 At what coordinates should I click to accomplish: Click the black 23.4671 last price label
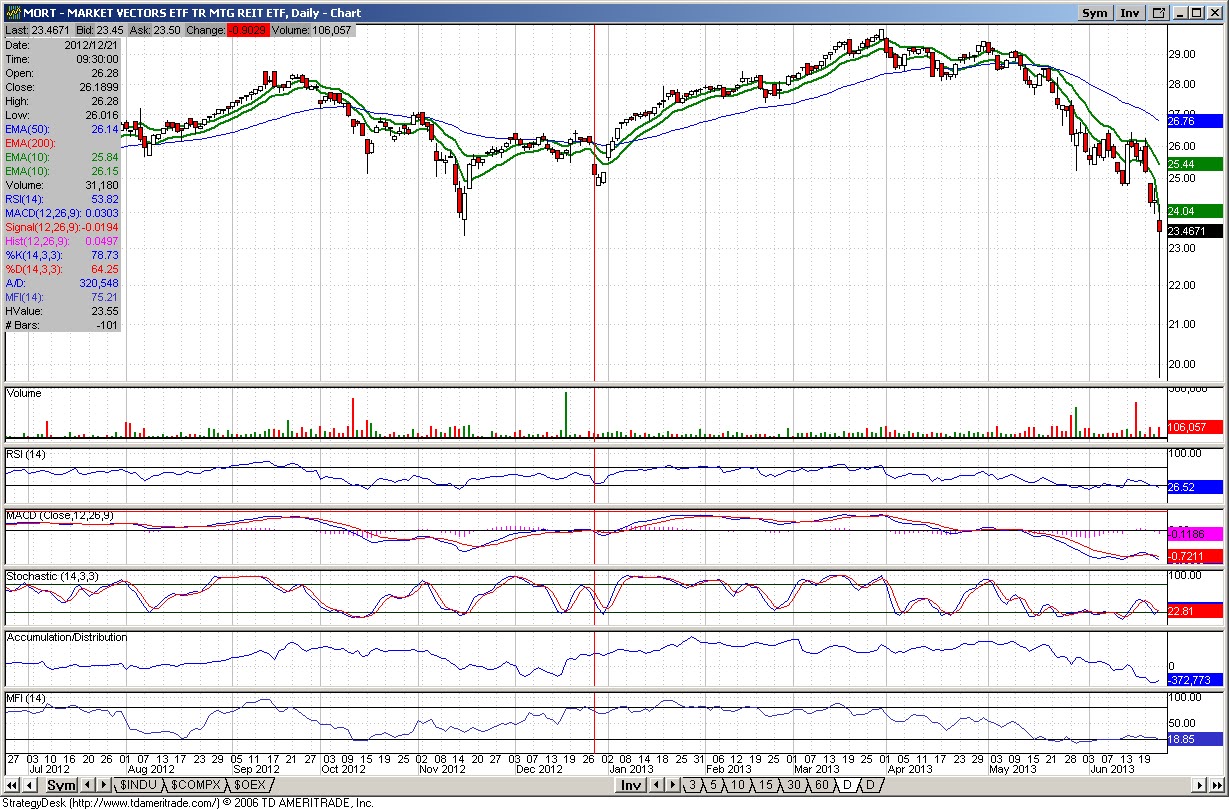click(1194, 231)
